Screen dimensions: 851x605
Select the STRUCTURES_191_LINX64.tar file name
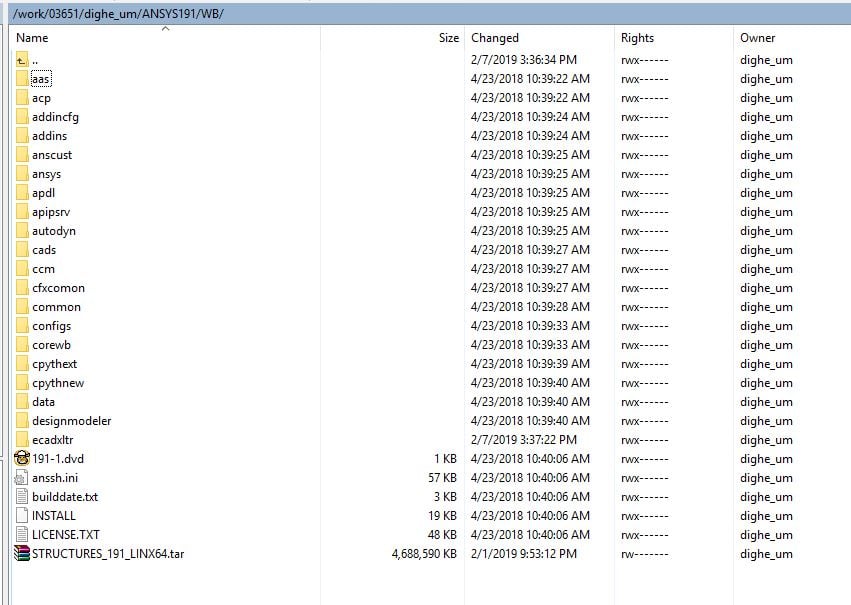pos(108,553)
